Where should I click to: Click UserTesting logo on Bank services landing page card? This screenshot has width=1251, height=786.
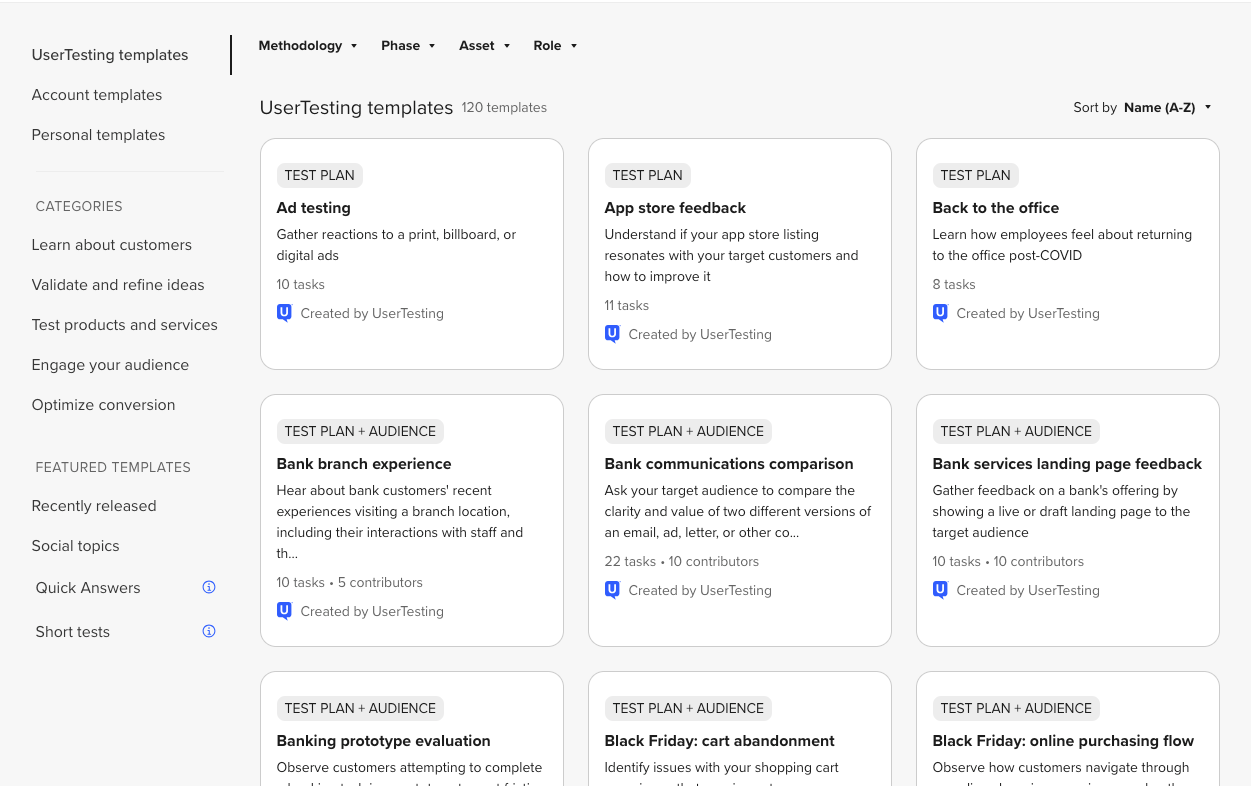tap(940, 590)
